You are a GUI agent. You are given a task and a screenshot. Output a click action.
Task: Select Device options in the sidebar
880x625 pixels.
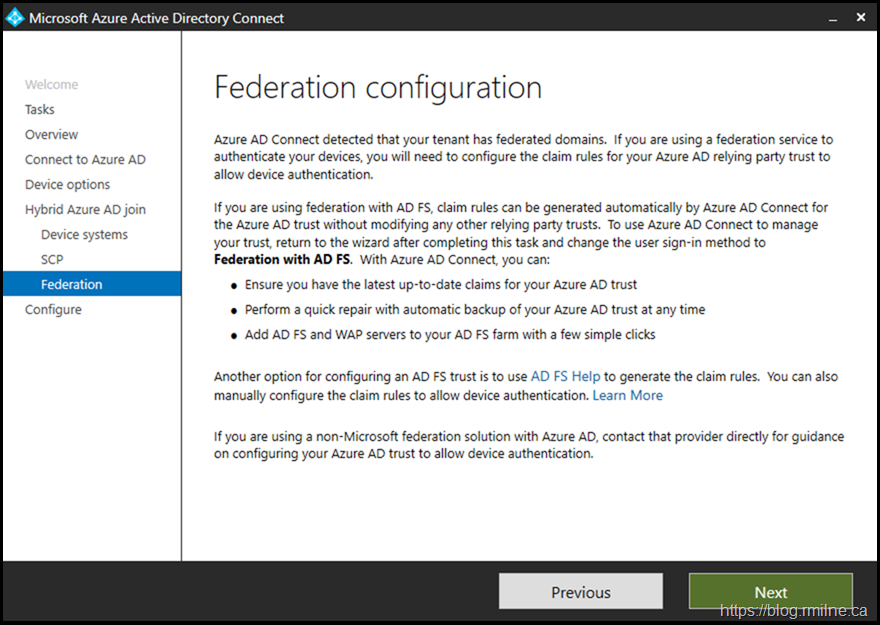coord(67,185)
